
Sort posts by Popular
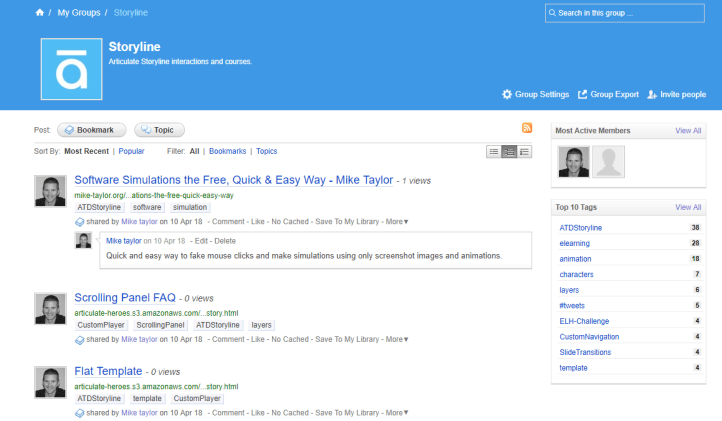(131, 151)
